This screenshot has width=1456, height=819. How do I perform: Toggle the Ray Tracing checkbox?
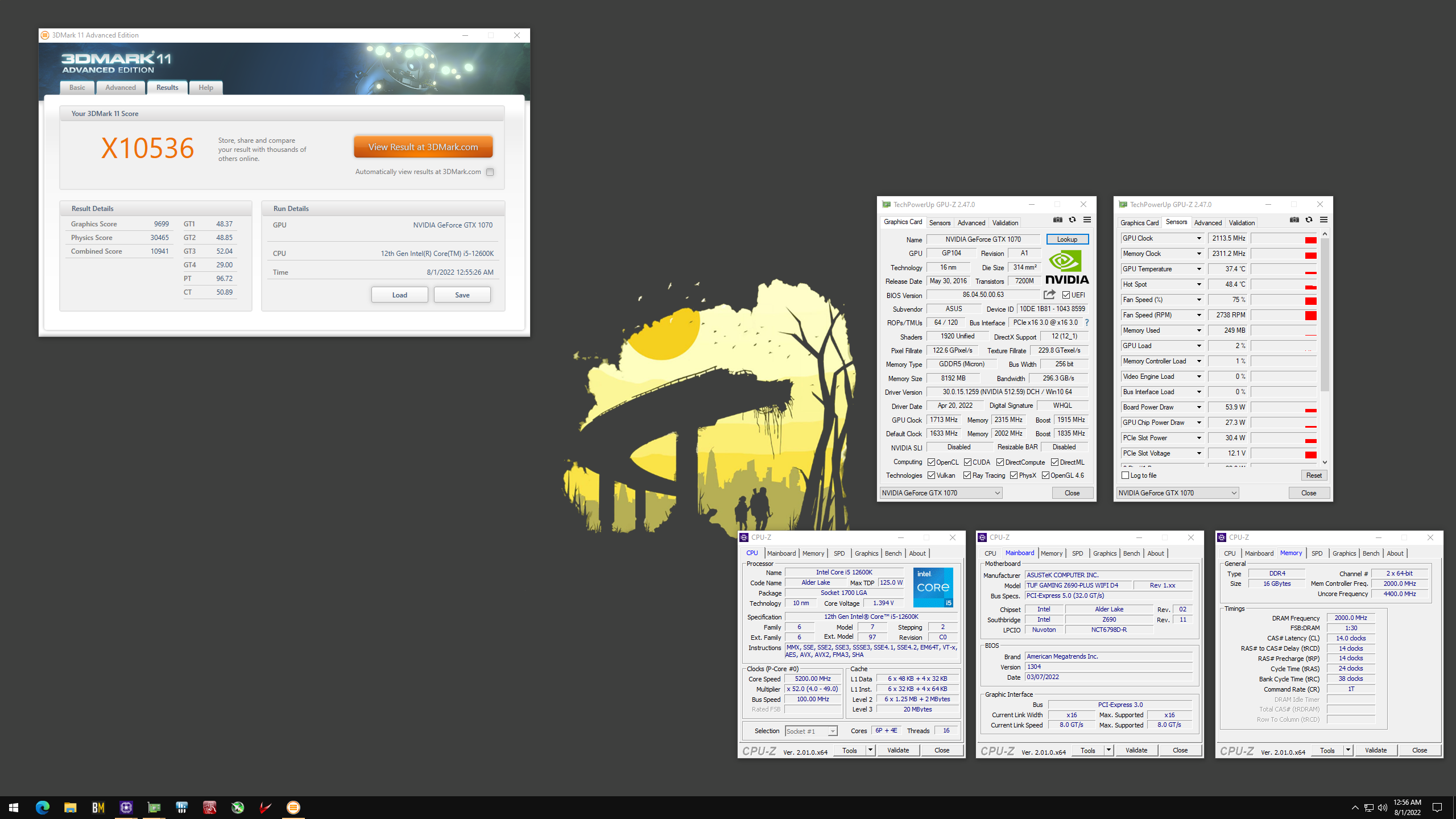click(967, 475)
